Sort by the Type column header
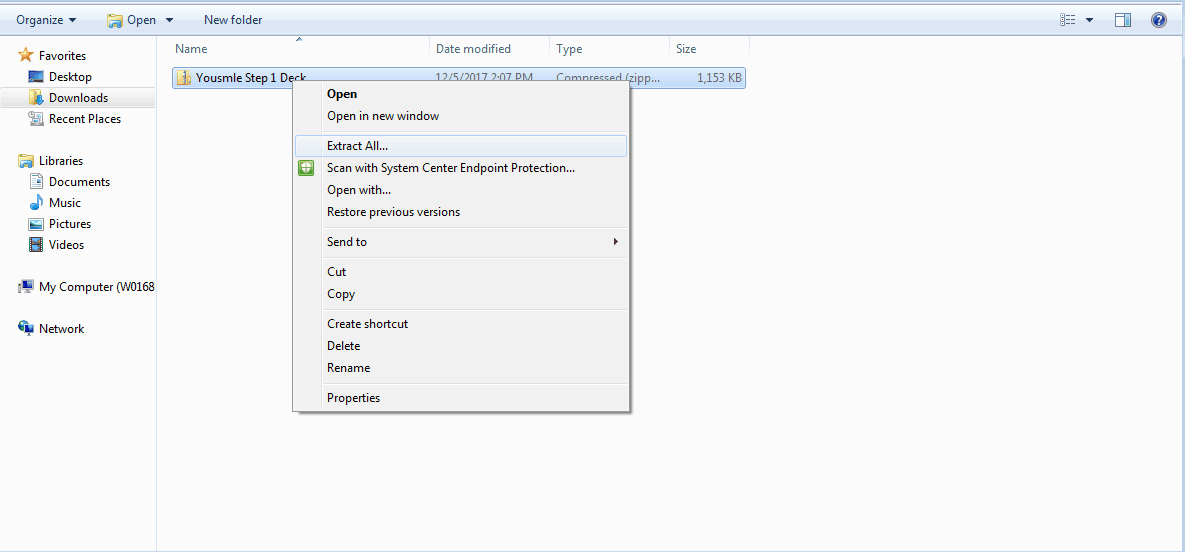Screen dimensions: 1185x552 pyautogui.click(x=569, y=48)
